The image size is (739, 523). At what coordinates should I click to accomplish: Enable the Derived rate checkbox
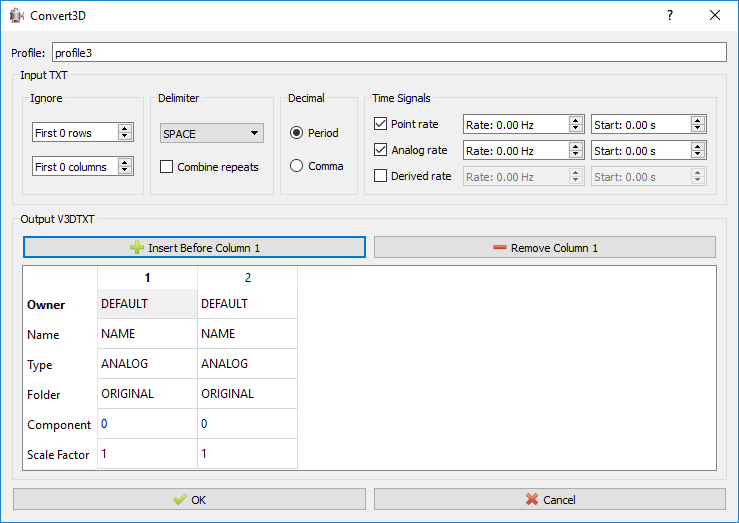click(x=380, y=177)
